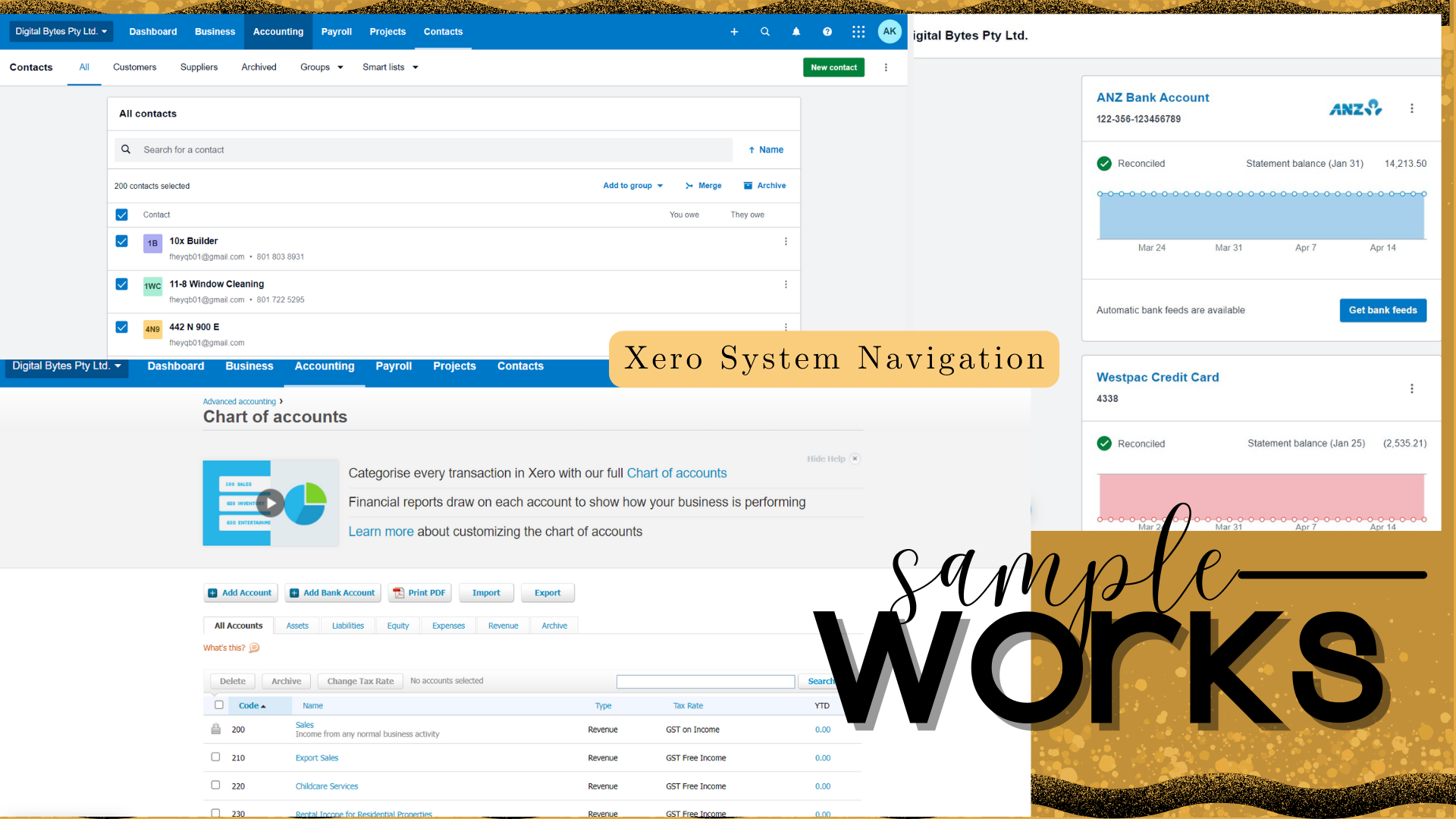Expand the Add to group dropdown
This screenshot has width=1456, height=819.
tap(633, 186)
